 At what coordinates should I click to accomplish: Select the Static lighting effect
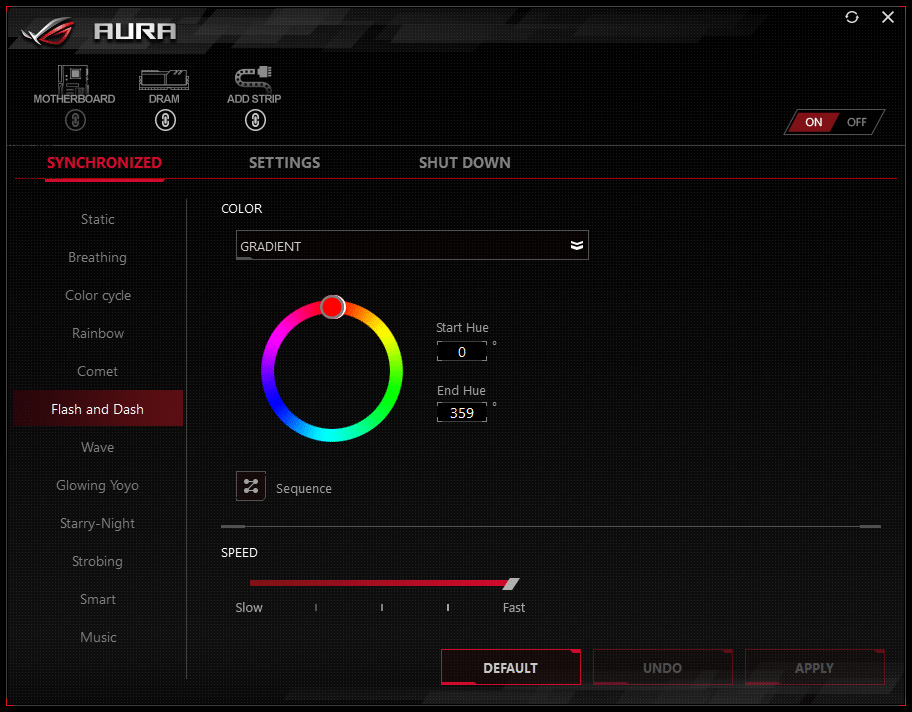98,219
